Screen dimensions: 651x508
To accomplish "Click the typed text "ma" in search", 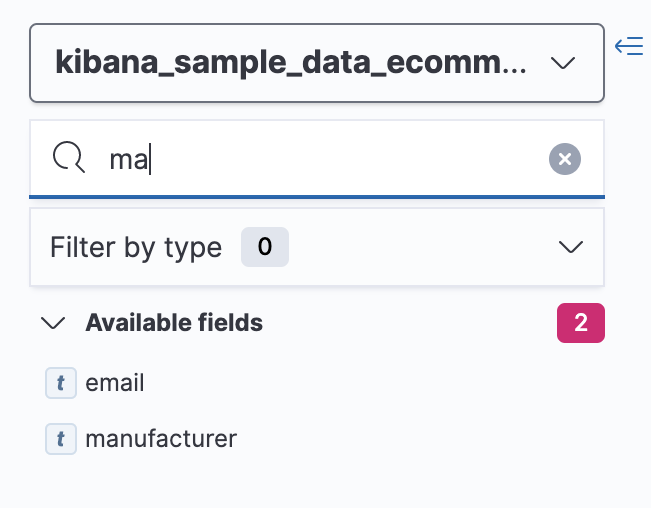I will click(128, 158).
